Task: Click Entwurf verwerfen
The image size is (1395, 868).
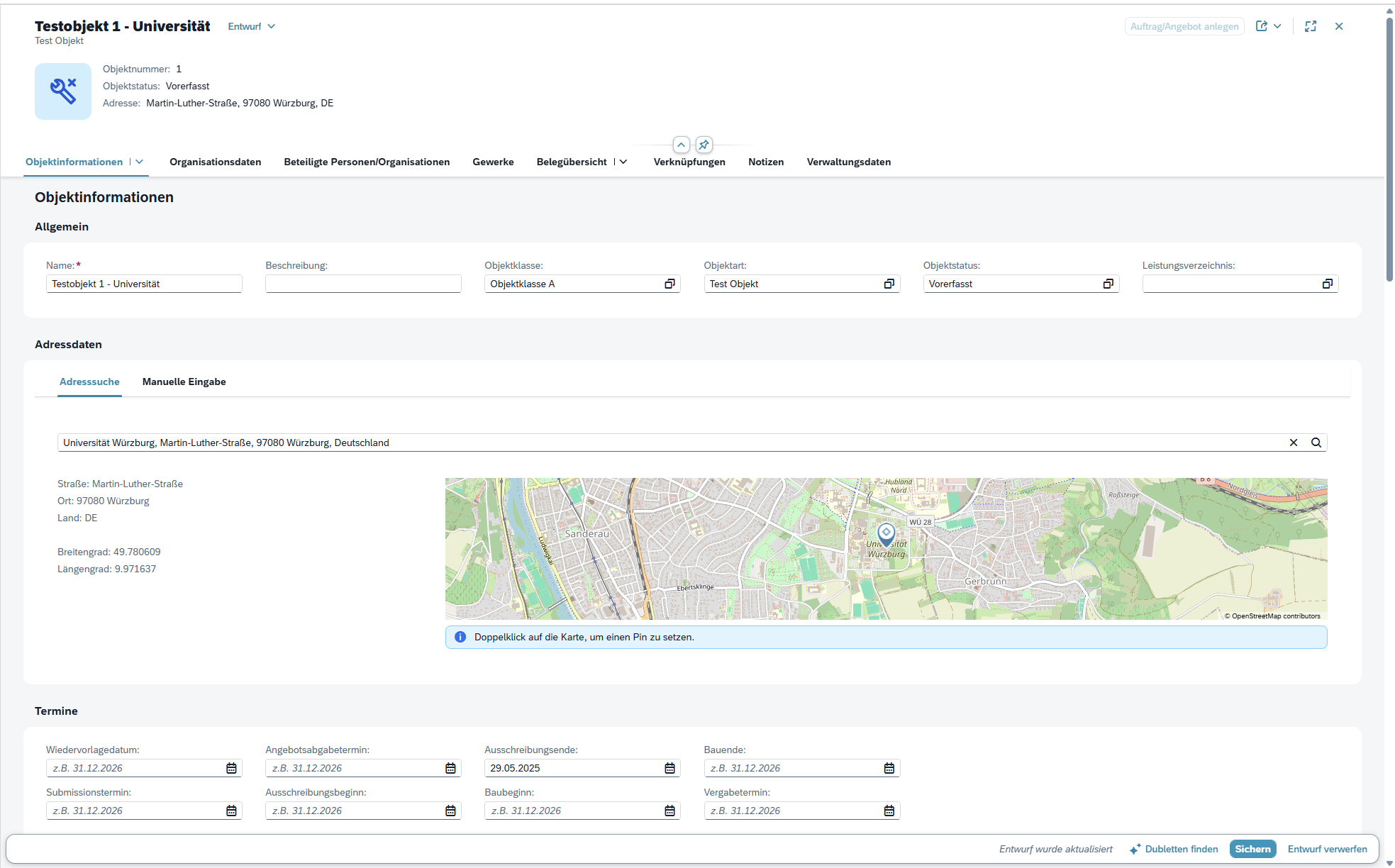Action: coord(1328,849)
